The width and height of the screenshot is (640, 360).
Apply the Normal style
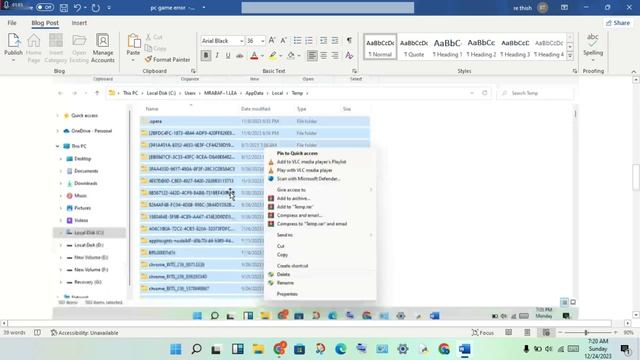pyautogui.click(x=380, y=47)
